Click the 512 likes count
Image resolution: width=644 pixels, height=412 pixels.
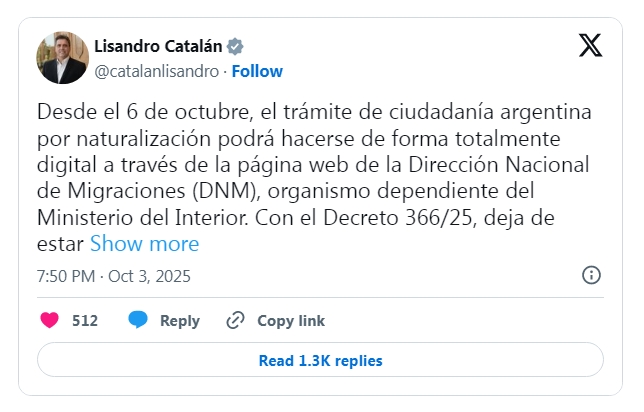coord(85,321)
